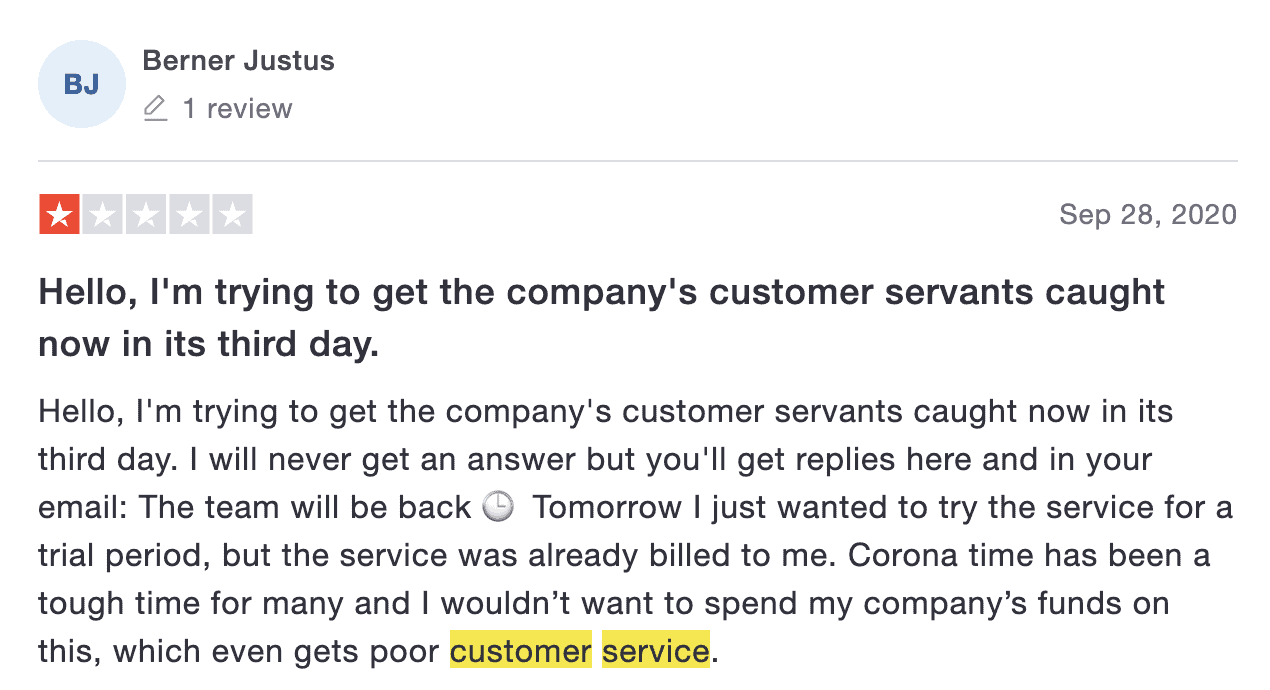
Task: Click the review body paragraph text
Action: click(x=636, y=531)
